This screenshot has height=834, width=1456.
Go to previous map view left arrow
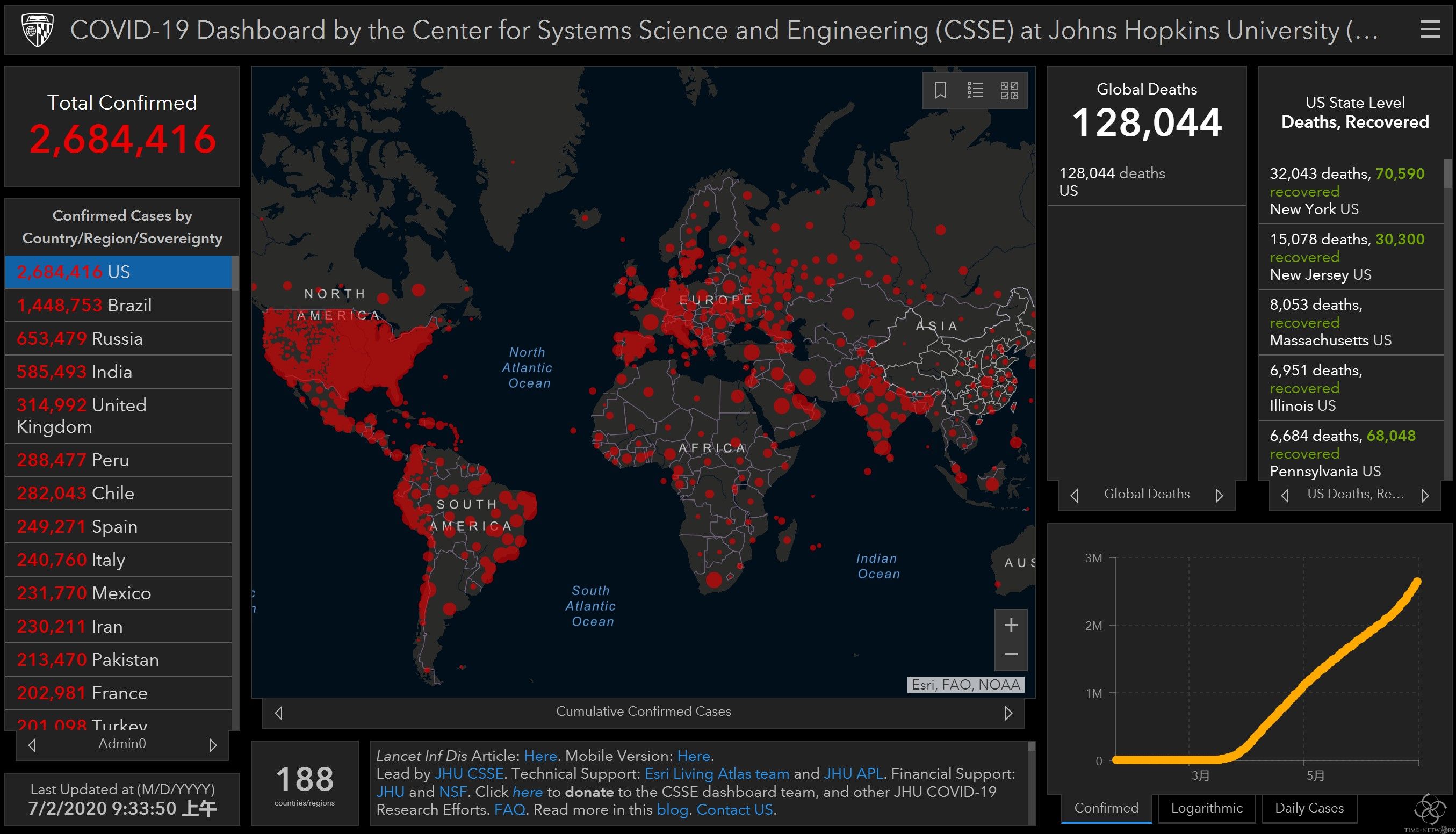[x=279, y=713]
